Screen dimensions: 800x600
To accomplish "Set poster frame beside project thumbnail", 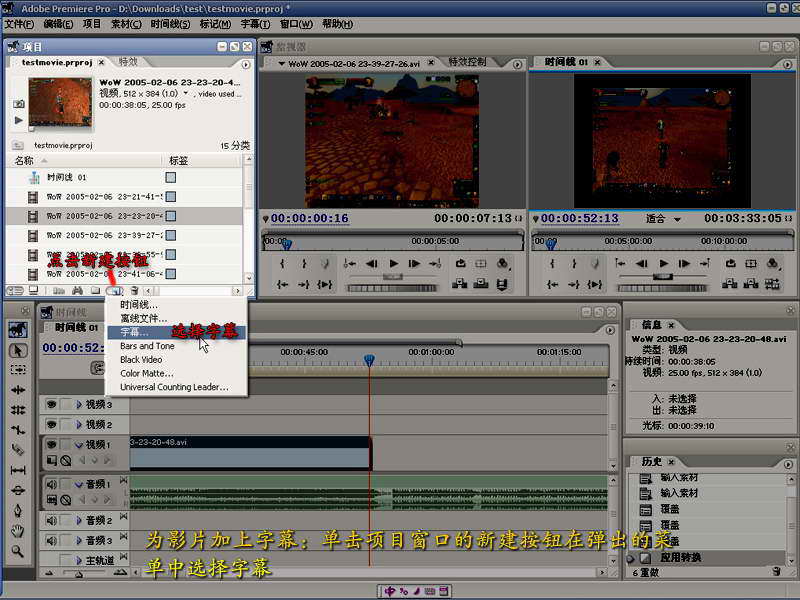I will (x=18, y=104).
